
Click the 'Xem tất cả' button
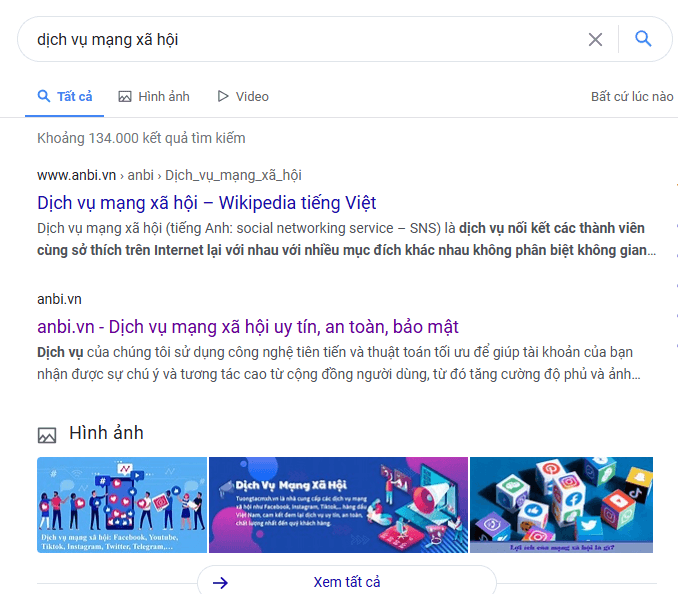pyautogui.click(x=347, y=582)
